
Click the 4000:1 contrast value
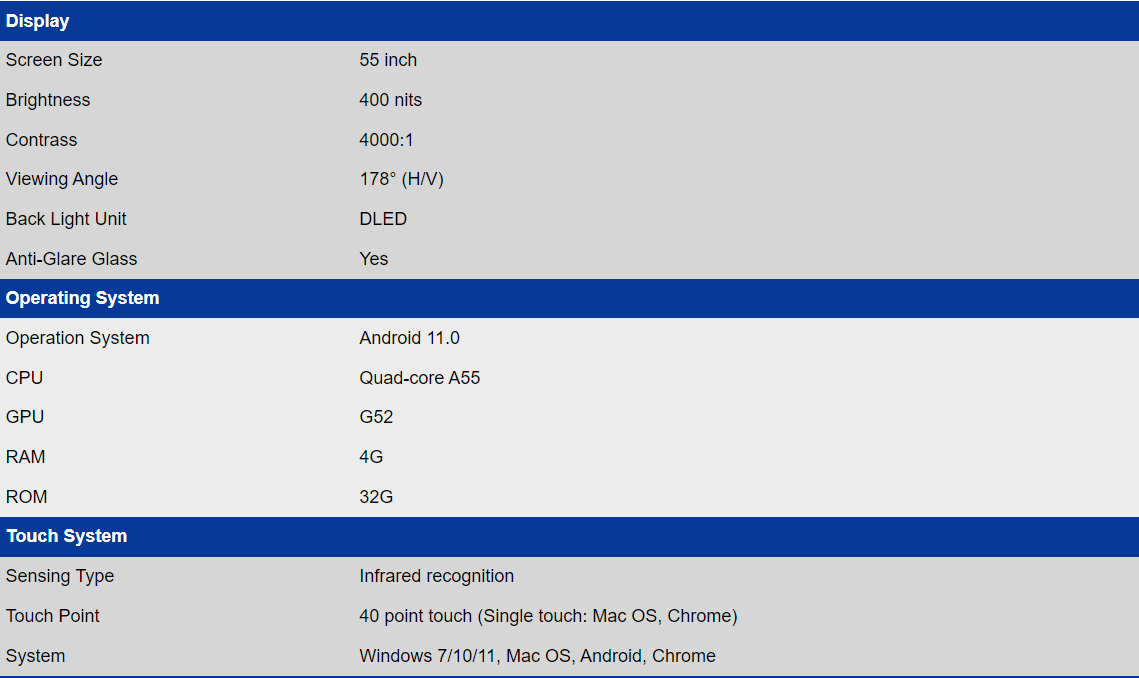pos(386,140)
